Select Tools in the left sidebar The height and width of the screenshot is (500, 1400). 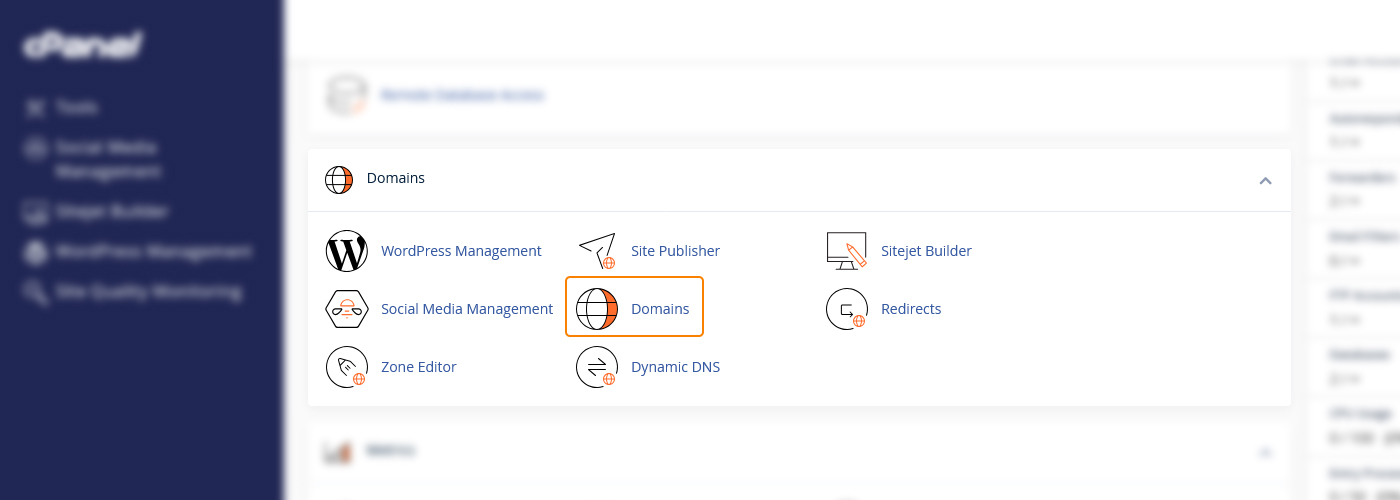click(x=76, y=107)
